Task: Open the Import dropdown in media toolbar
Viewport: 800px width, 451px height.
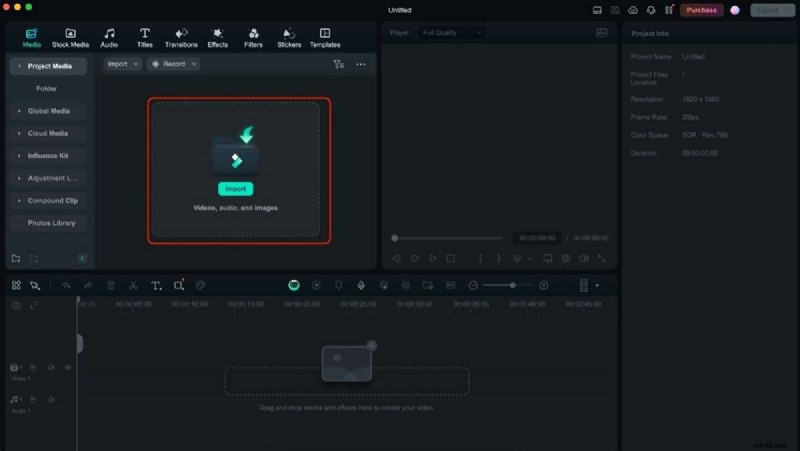Action: [122, 64]
